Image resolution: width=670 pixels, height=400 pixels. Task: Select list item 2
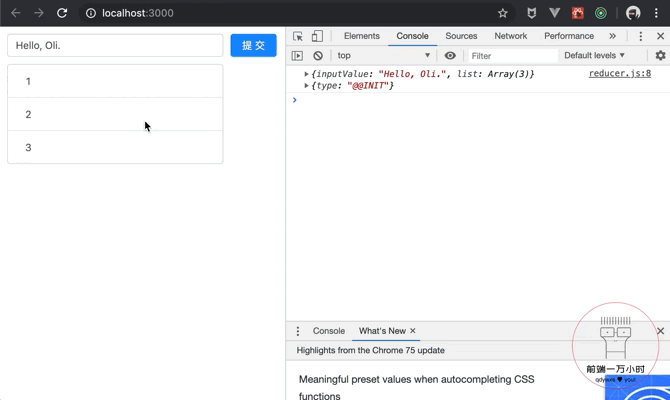115,114
